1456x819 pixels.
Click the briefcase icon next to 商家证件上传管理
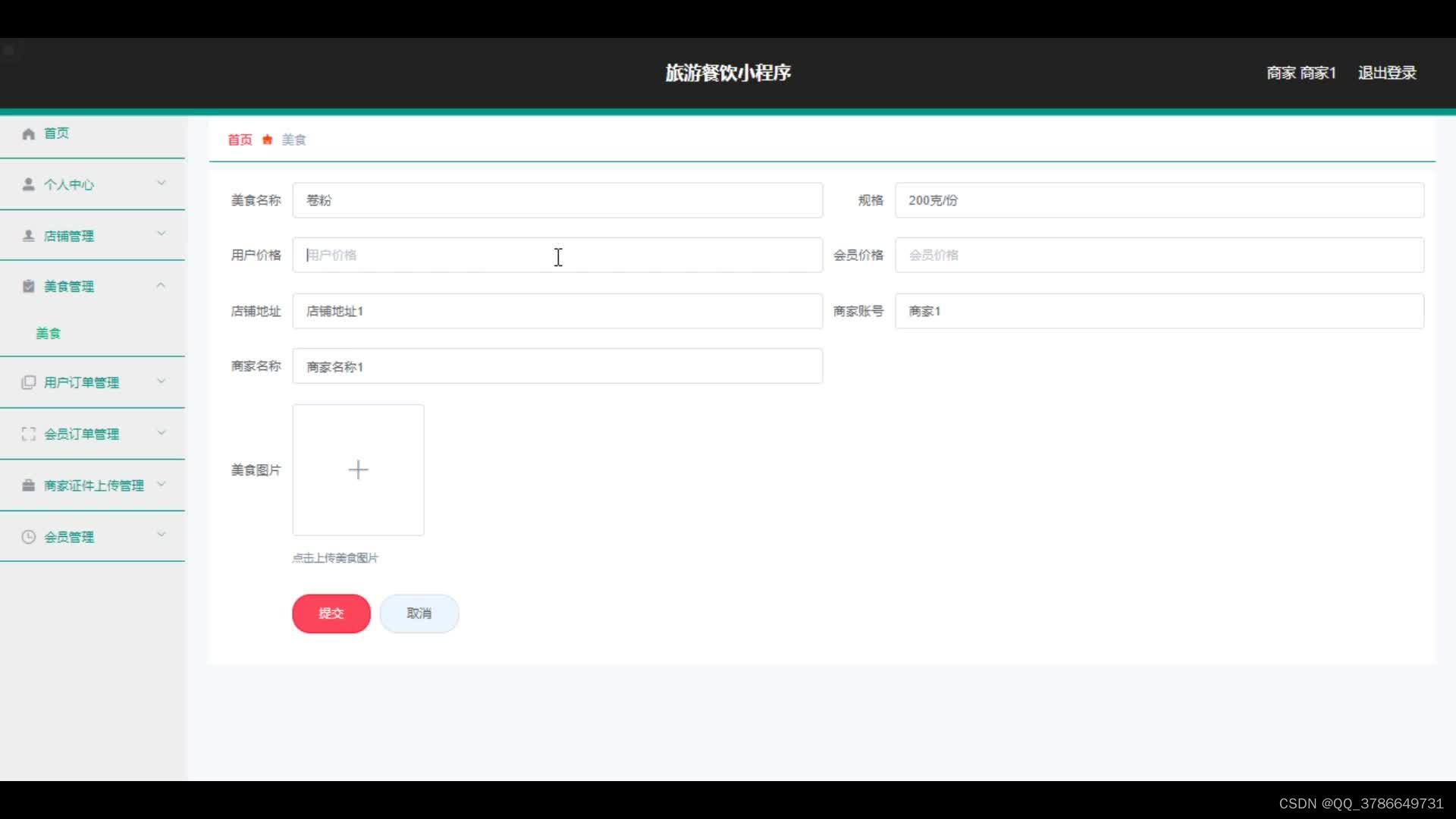pos(29,485)
